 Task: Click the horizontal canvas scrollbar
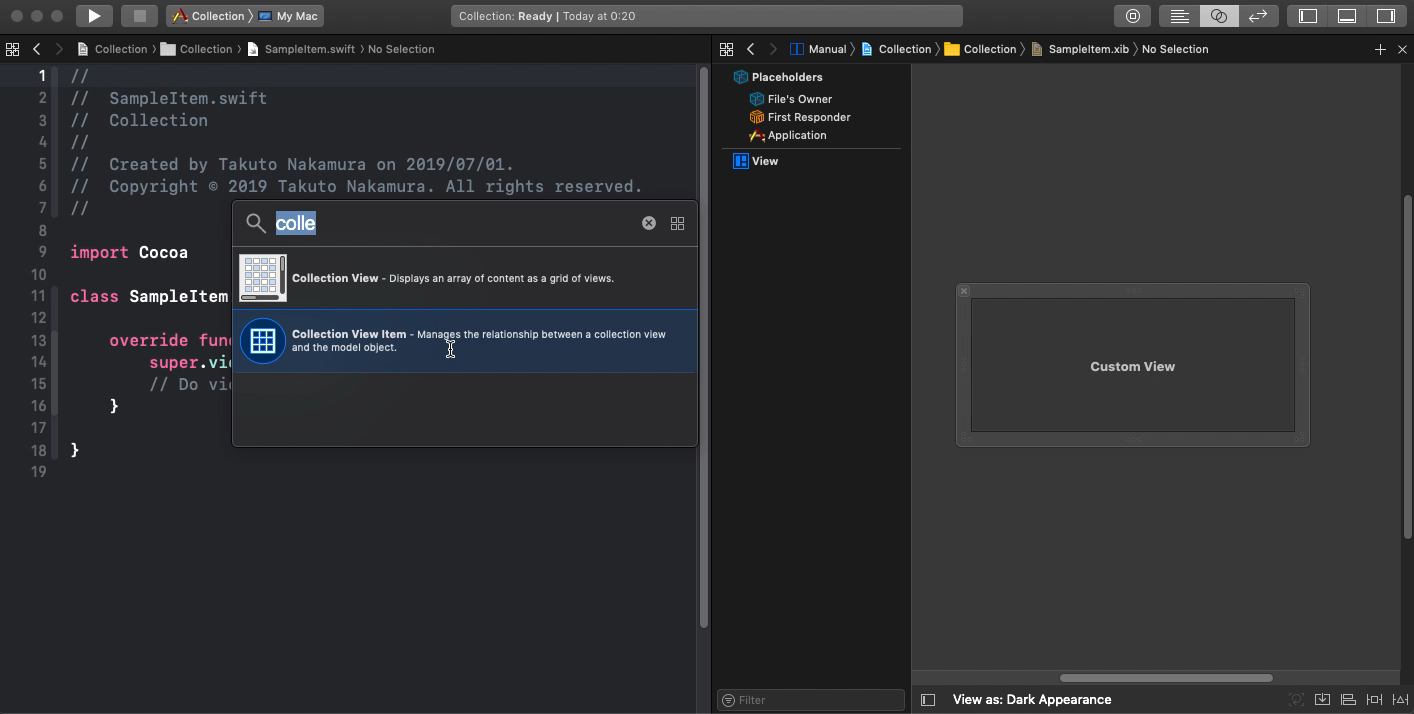(x=1166, y=678)
